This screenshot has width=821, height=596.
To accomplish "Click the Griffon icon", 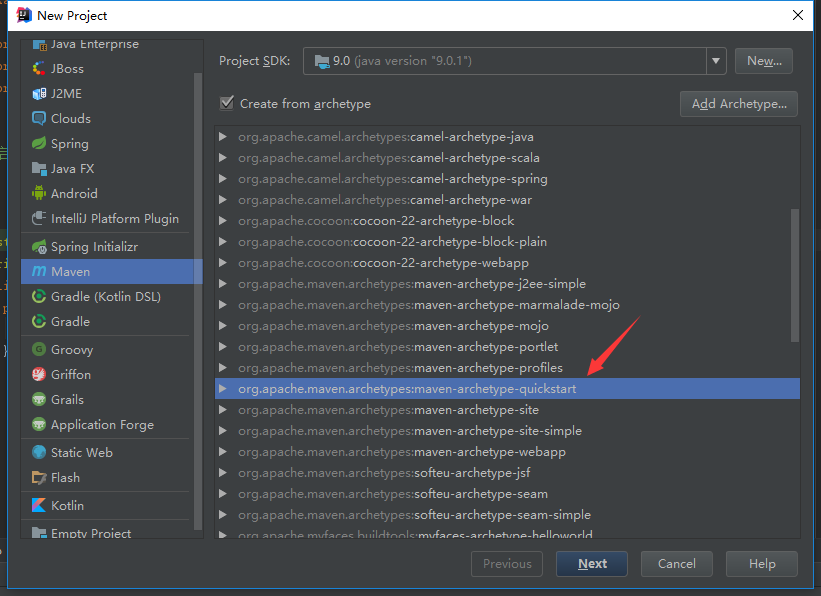I will pos(39,374).
